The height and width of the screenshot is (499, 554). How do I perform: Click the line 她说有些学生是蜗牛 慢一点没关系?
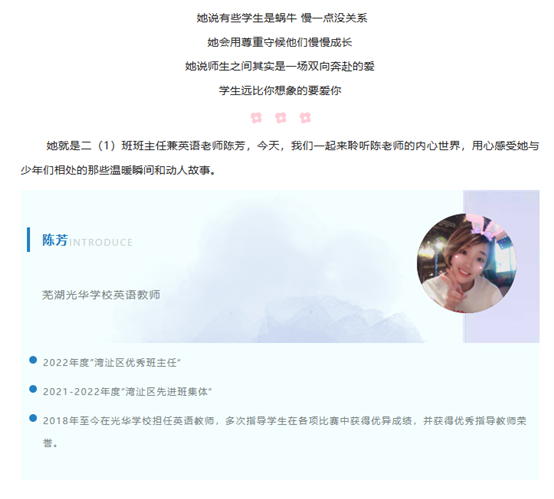click(x=282, y=18)
